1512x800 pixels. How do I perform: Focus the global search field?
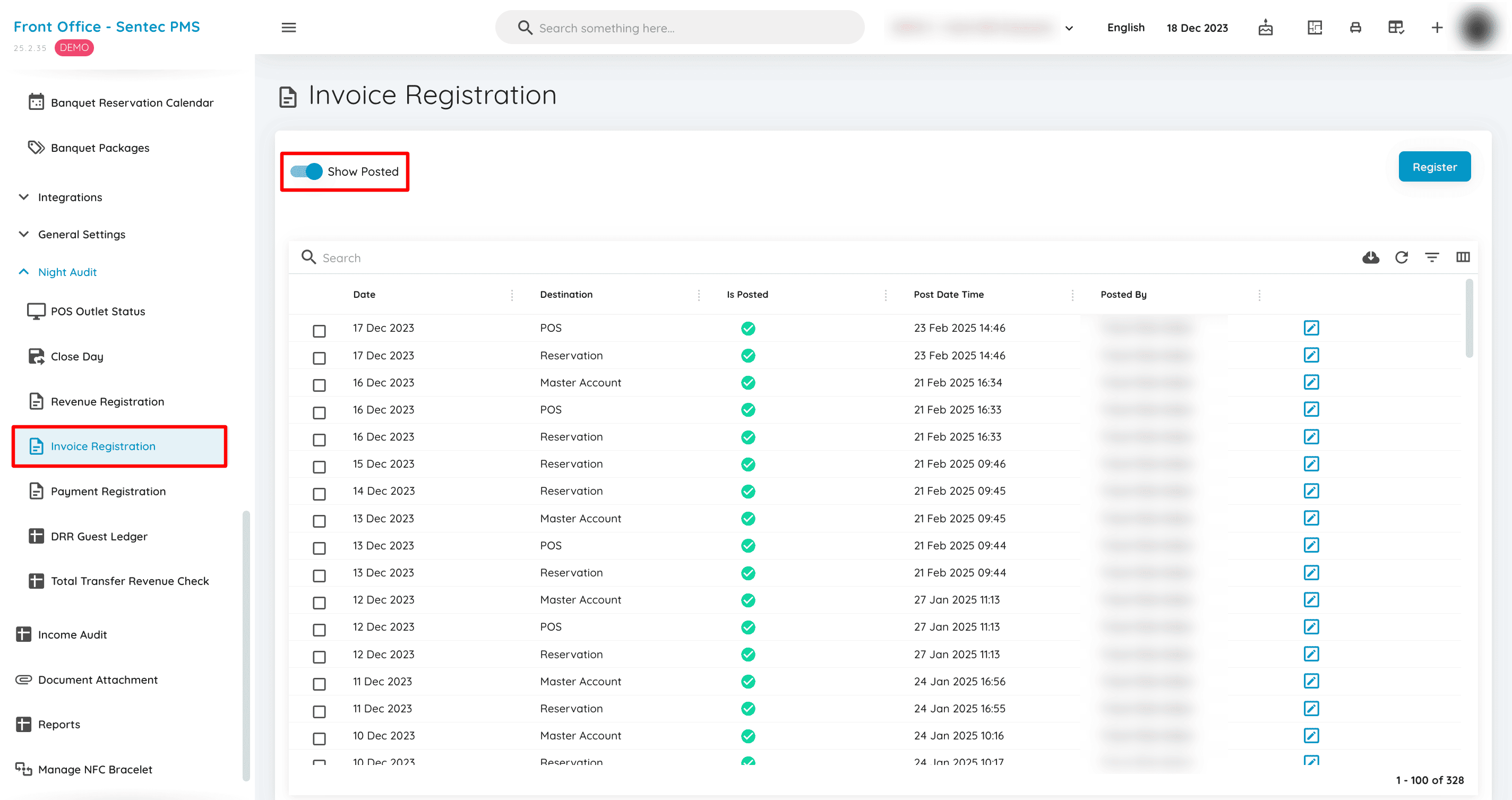(x=680, y=28)
